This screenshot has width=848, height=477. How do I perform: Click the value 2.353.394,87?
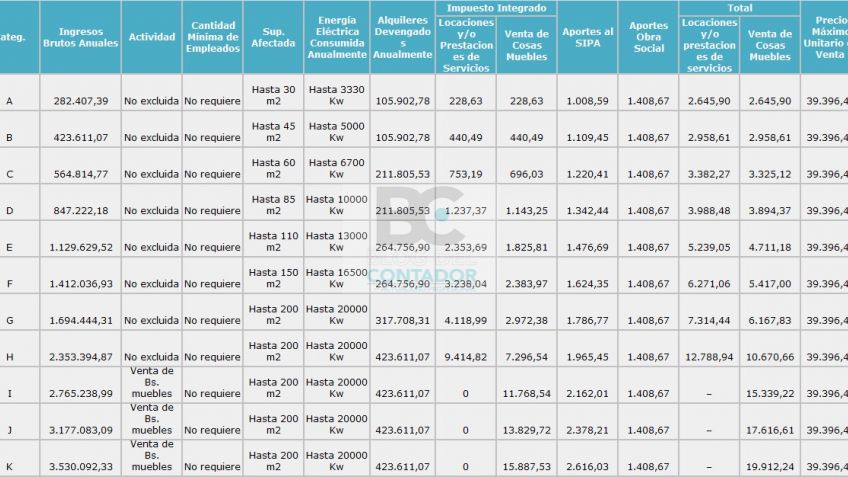(x=81, y=357)
